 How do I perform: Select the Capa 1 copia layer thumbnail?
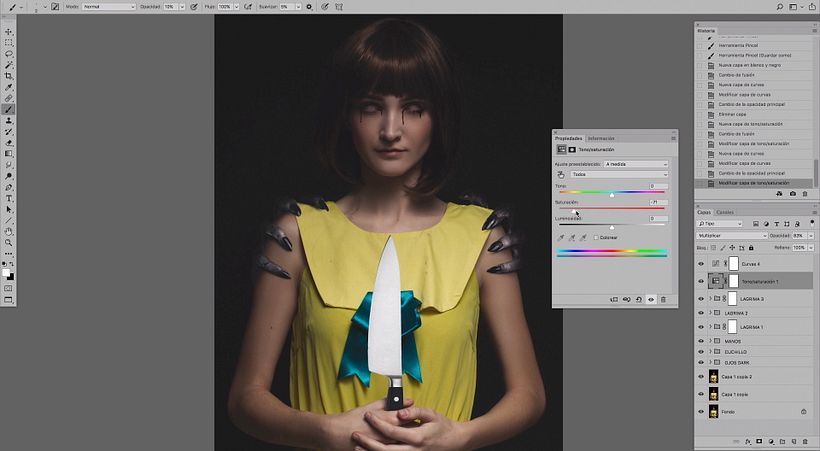click(x=713, y=394)
